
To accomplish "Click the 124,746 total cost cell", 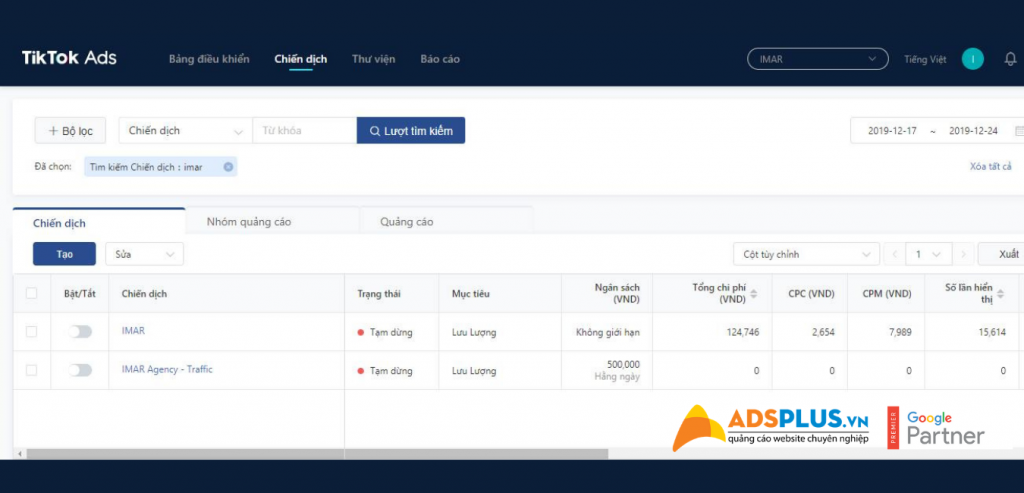I will (x=743, y=332).
